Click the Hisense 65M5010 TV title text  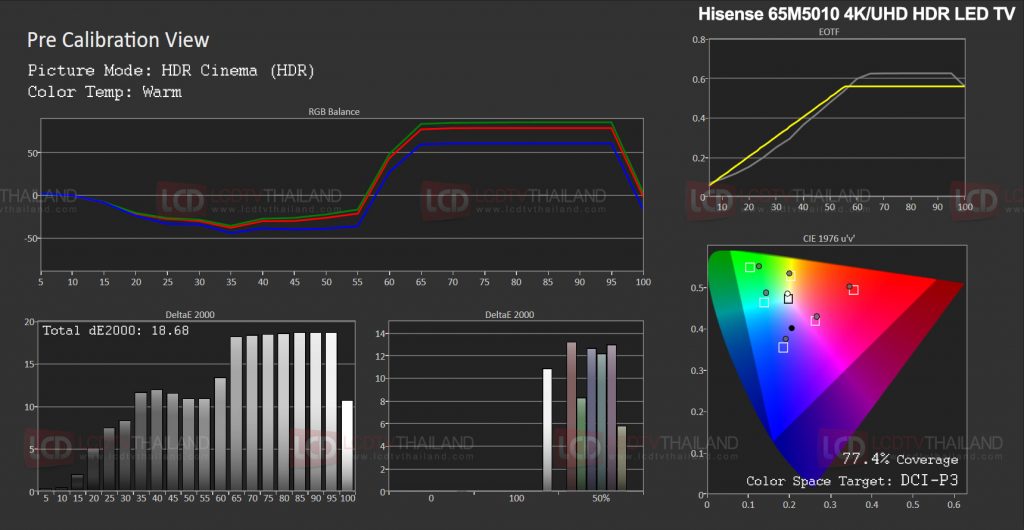[x=856, y=15]
